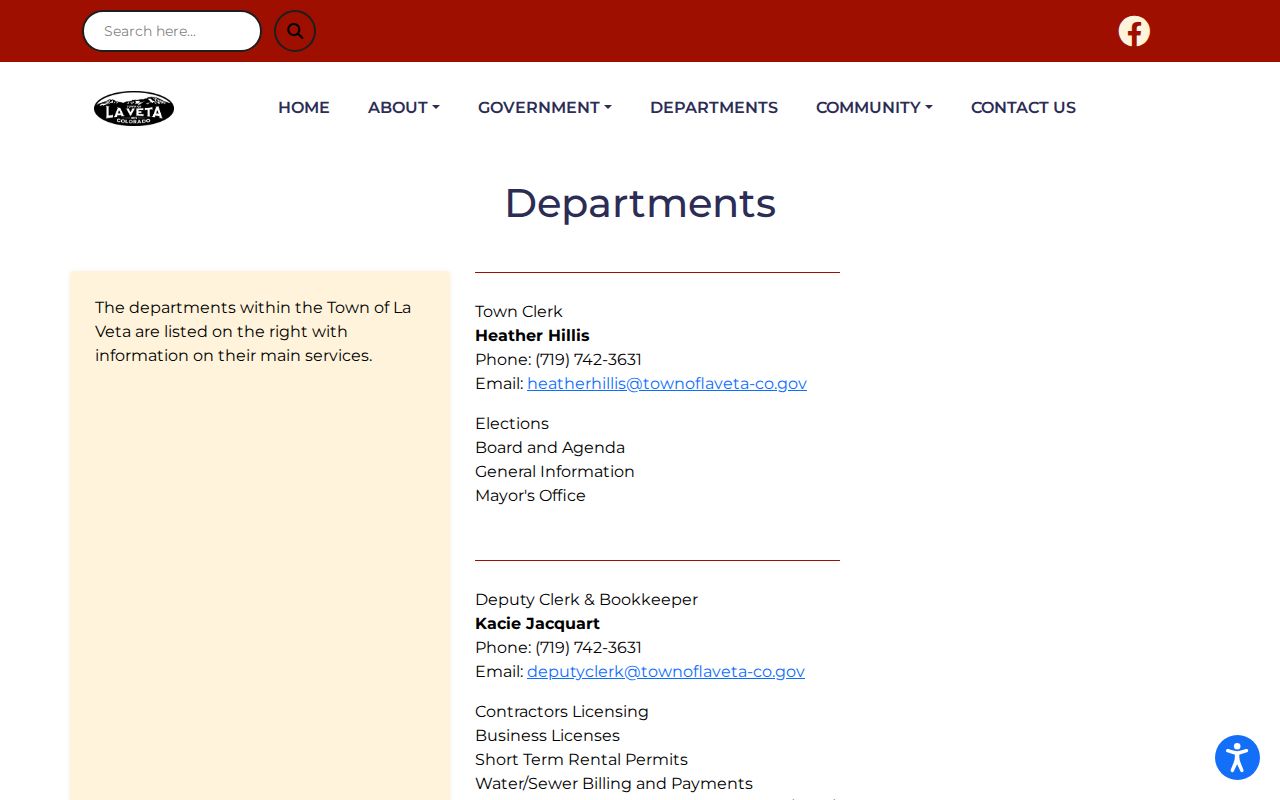This screenshot has width=1280, height=800.
Task: Click the name Heather Hillis
Action: [x=532, y=335]
